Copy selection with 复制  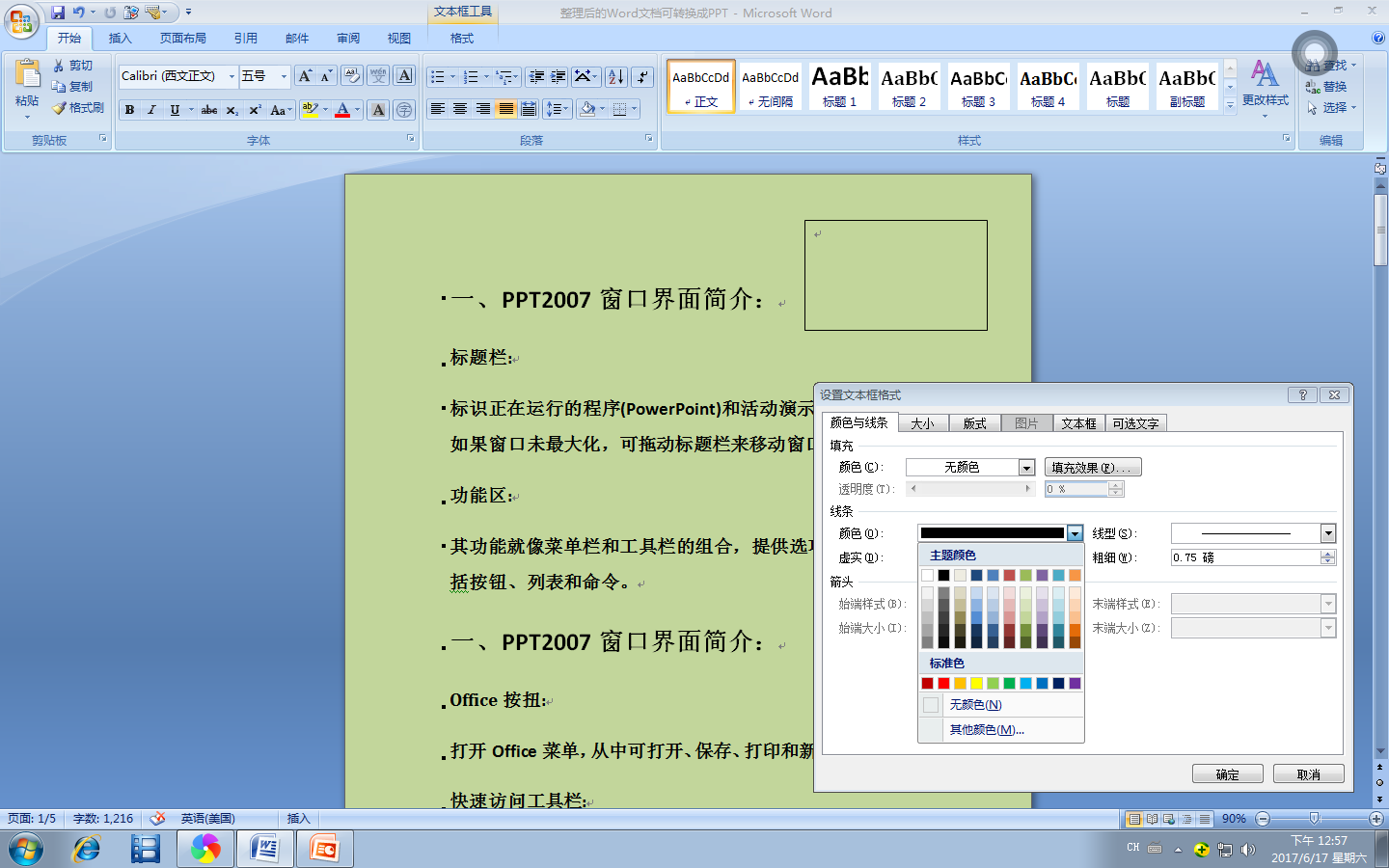click(73, 87)
